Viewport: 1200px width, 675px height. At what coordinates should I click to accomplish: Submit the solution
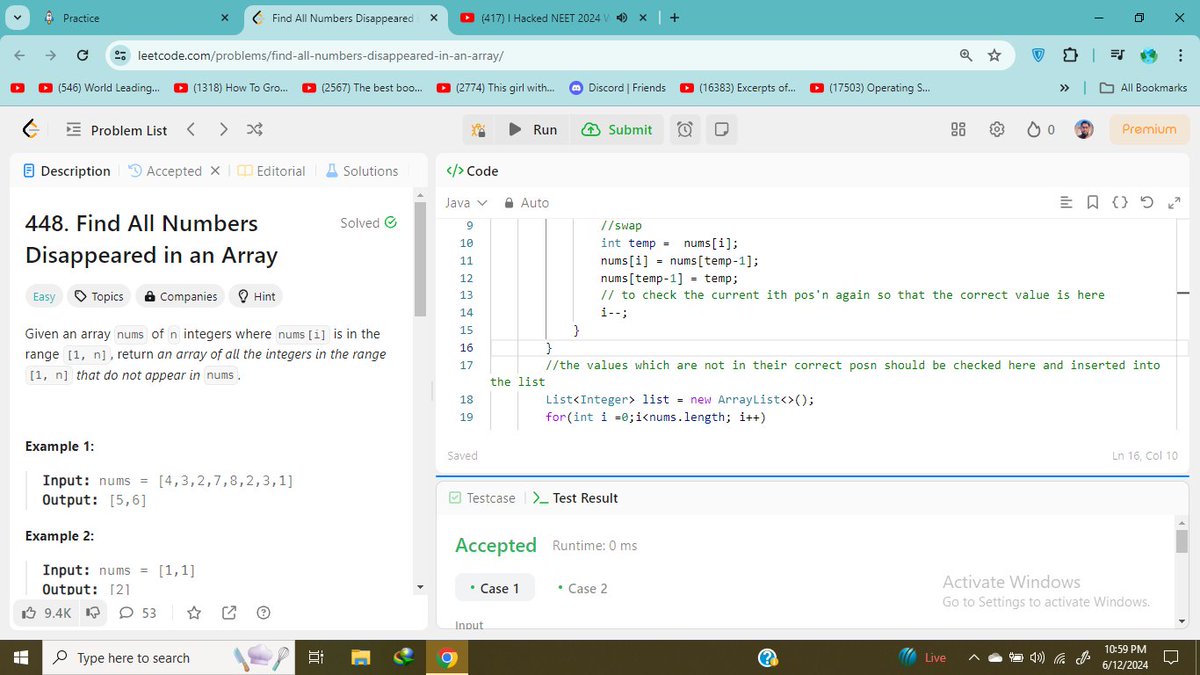617,130
